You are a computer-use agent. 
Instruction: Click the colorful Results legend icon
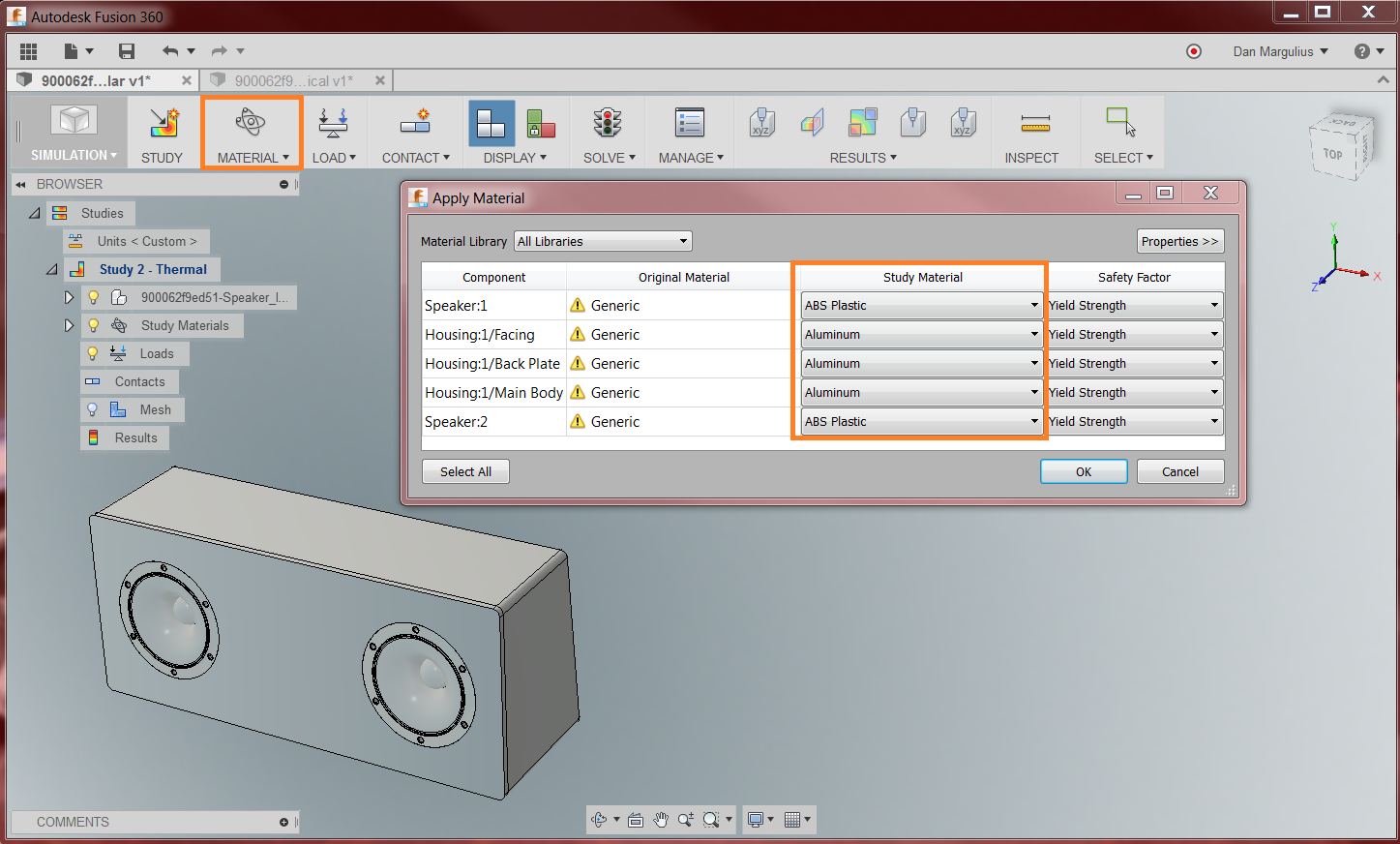tap(862, 123)
